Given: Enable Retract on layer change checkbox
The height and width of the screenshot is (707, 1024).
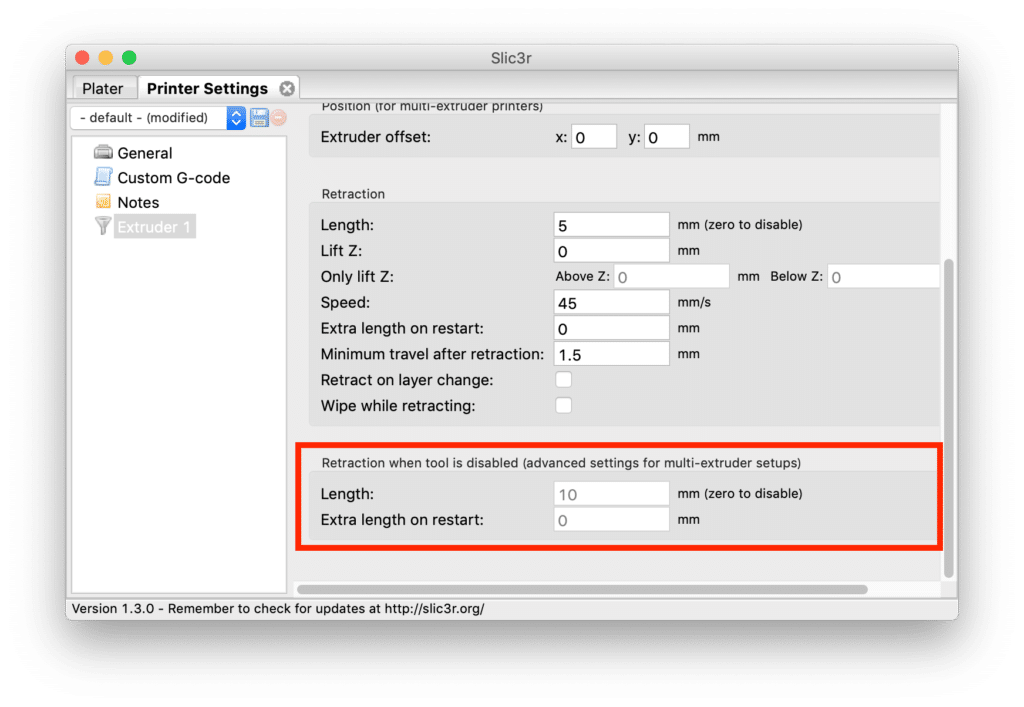Looking at the screenshot, I should pos(564,380).
